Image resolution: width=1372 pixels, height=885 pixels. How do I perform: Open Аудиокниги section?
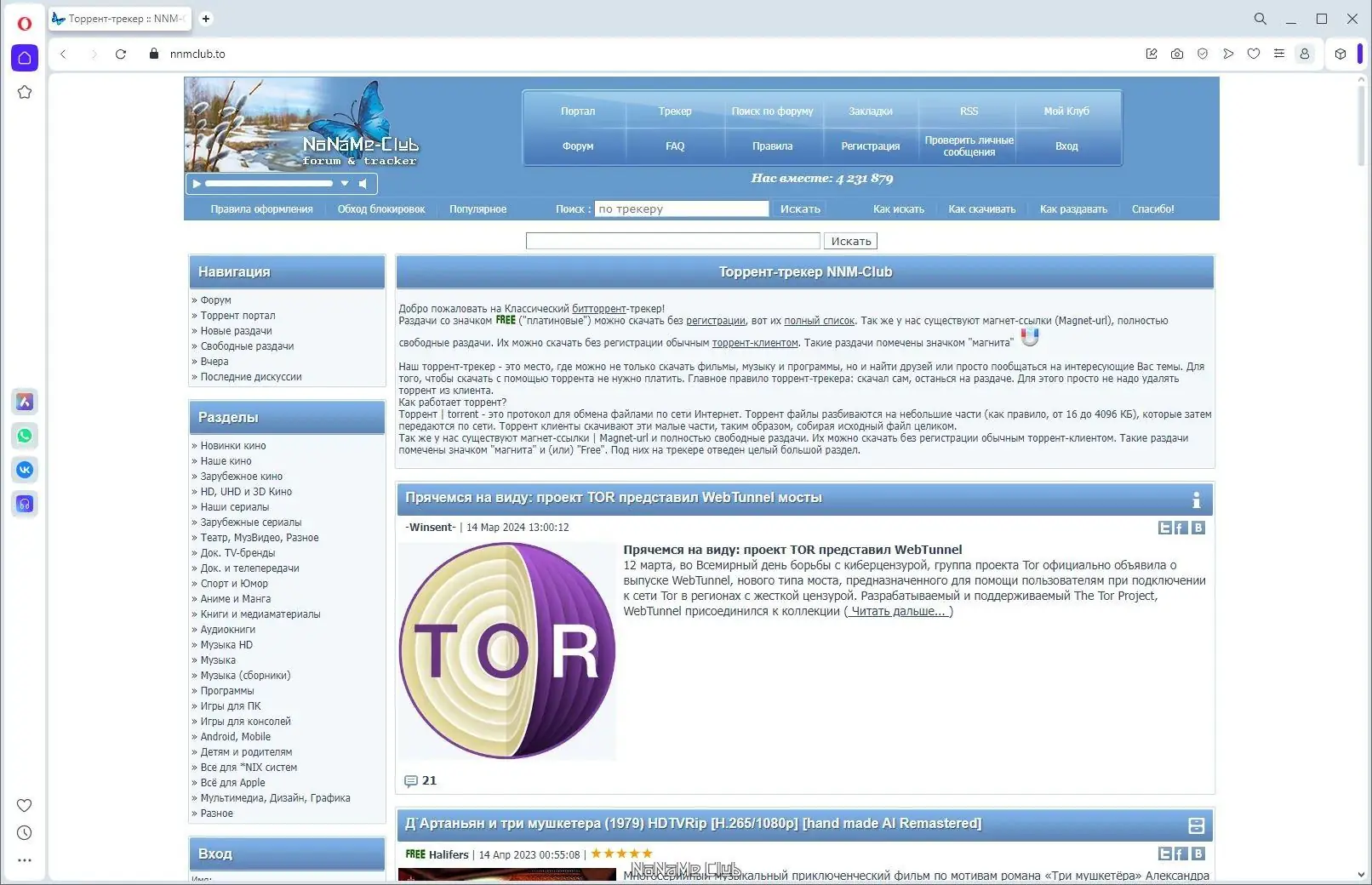[228, 630]
